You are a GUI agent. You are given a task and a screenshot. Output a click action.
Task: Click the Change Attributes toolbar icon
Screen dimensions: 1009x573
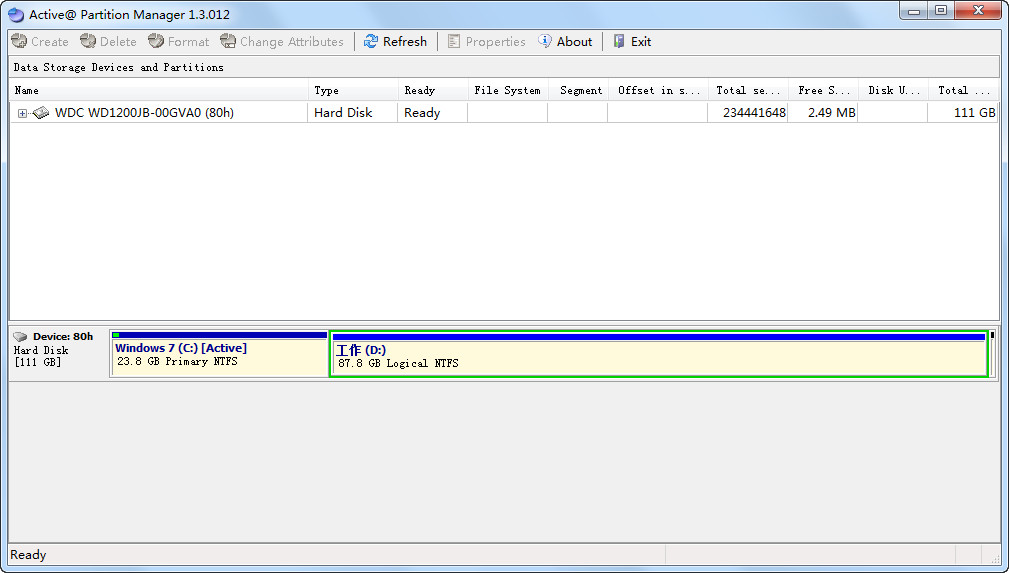228,41
